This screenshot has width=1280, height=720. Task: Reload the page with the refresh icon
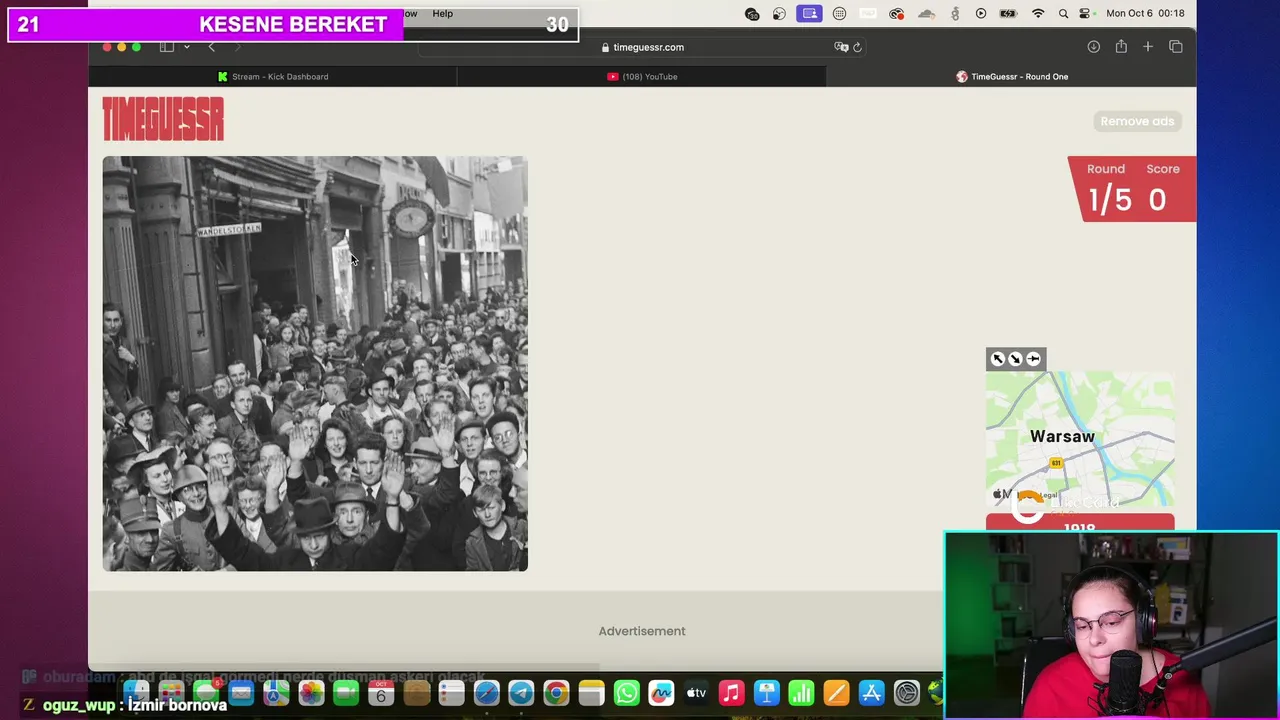[x=857, y=47]
